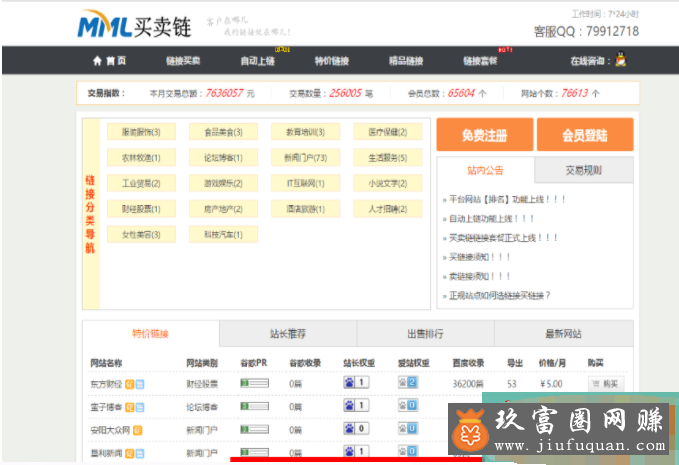The image size is (679, 465).
Task: Open the 特价链接 navigation menu item
Action: (x=331, y=61)
